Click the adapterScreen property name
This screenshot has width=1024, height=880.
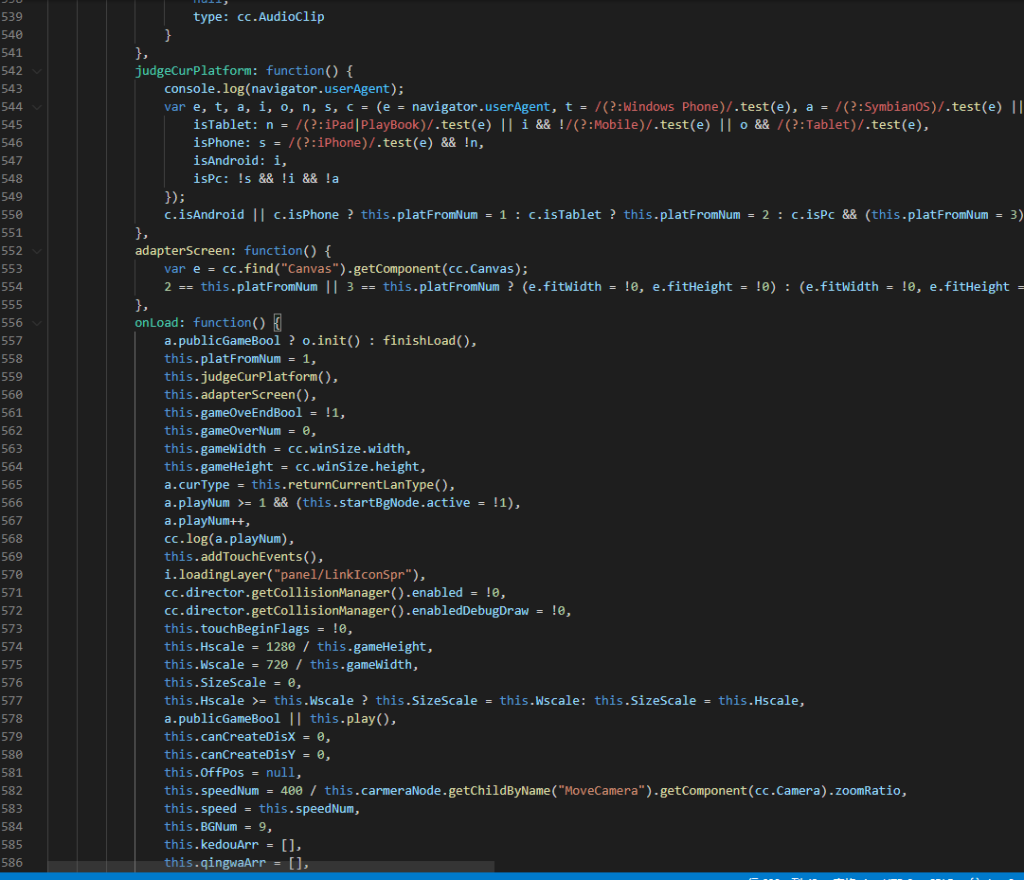click(186, 251)
